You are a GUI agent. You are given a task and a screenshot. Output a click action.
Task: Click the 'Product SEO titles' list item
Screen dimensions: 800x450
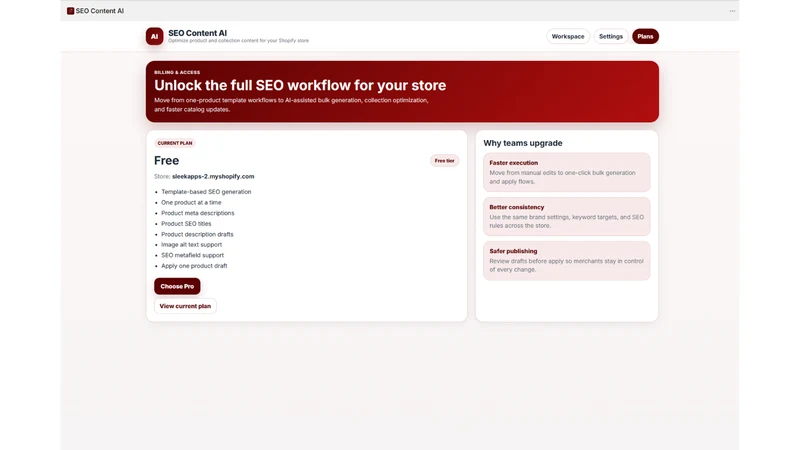pos(186,223)
